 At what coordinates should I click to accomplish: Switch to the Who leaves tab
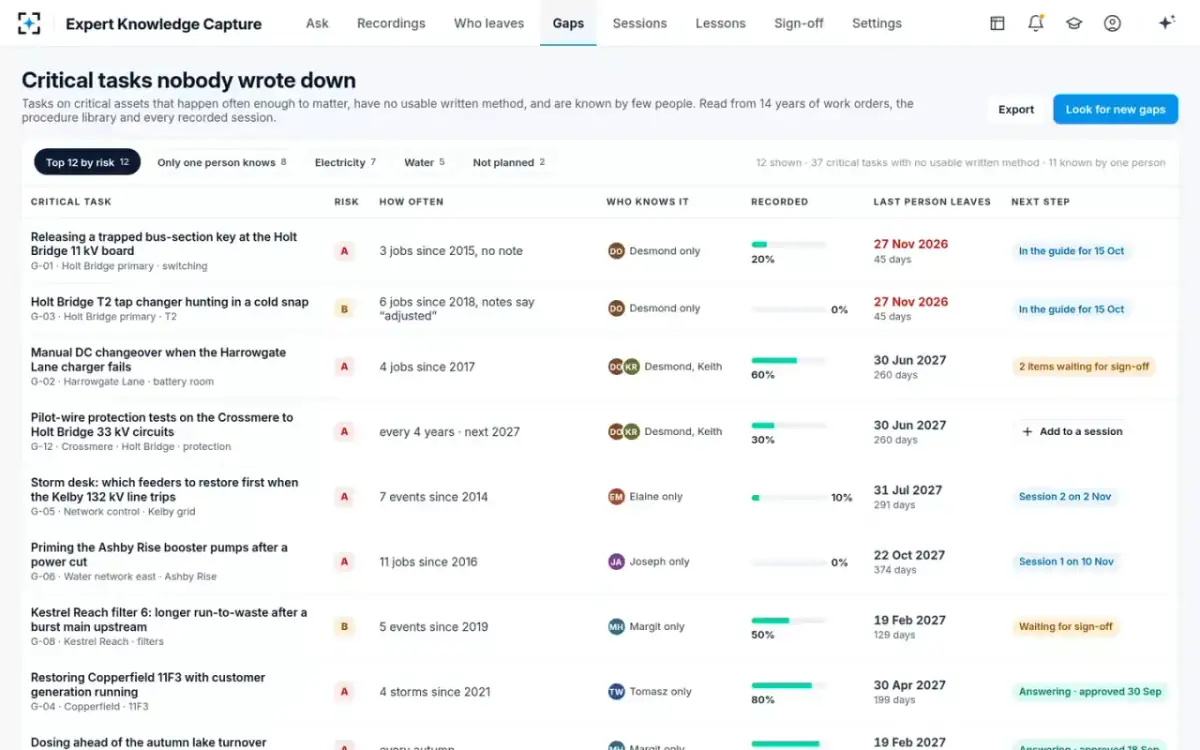[489, 23]
